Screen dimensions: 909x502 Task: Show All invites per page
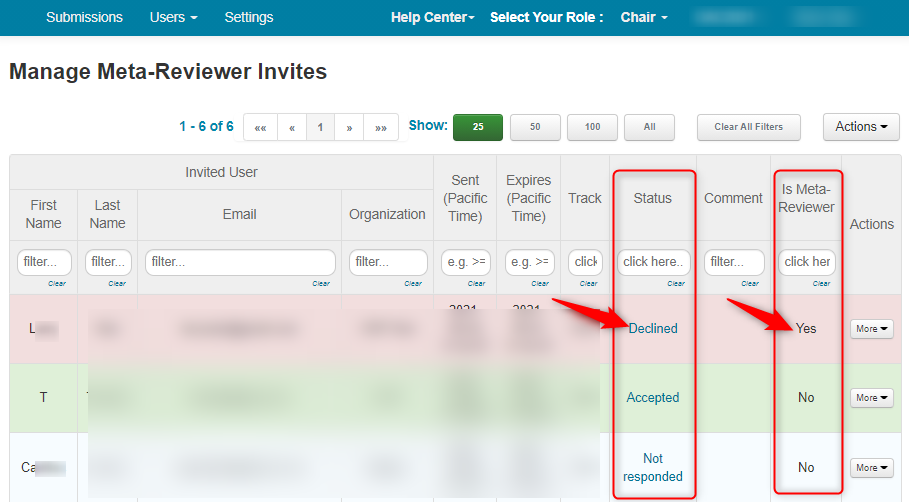pyautogui.click(x=649, y=127)
